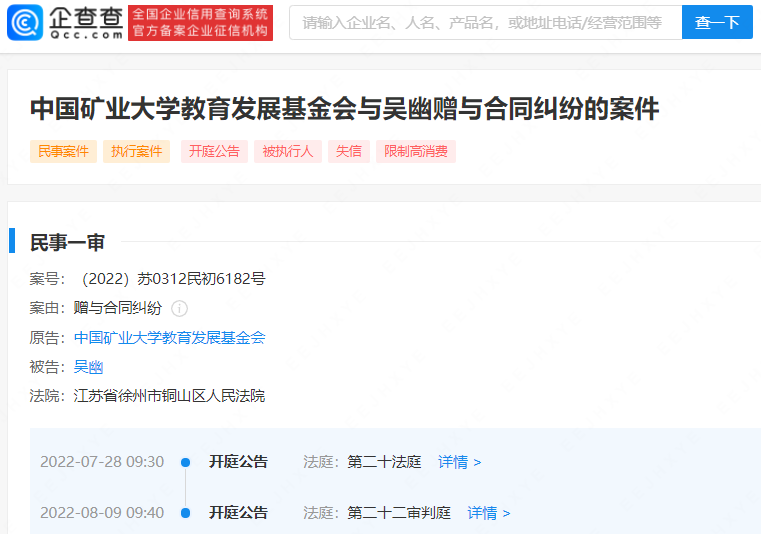
Task: Click timeline dot for 2022-08-09 09:40
Action: (x=185, y=513)
